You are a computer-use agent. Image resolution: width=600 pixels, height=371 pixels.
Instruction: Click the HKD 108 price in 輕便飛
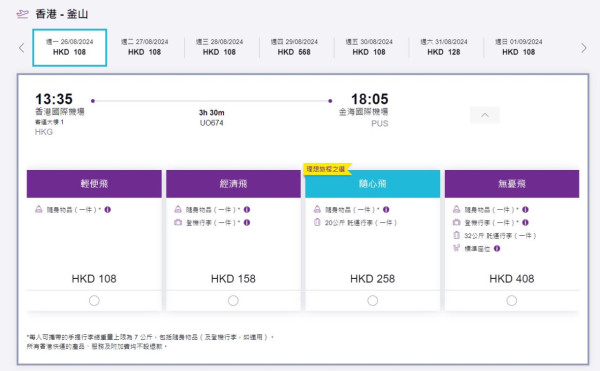point(94,279)
